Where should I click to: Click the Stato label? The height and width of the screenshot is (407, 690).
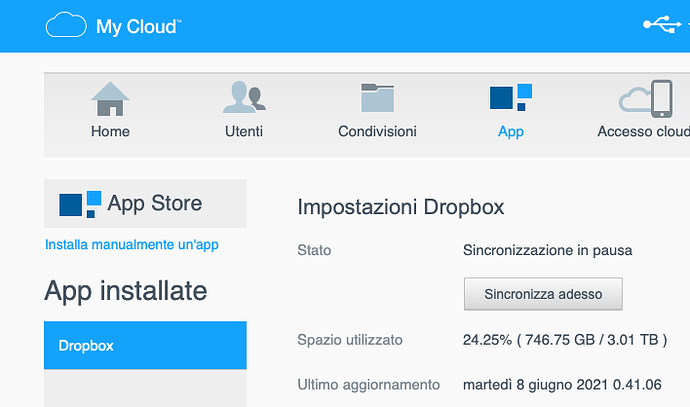[314, 250]
